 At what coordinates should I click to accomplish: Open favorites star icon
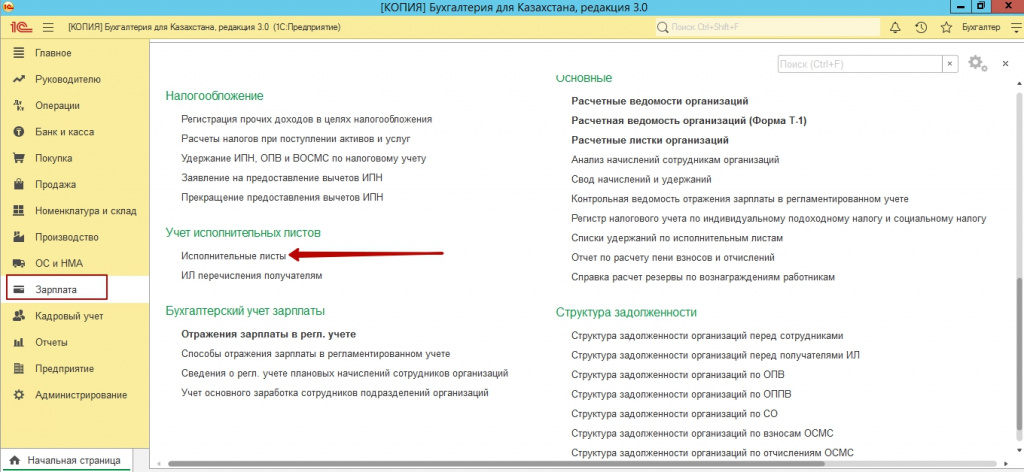pyautogui.click(x=946, y=27)
